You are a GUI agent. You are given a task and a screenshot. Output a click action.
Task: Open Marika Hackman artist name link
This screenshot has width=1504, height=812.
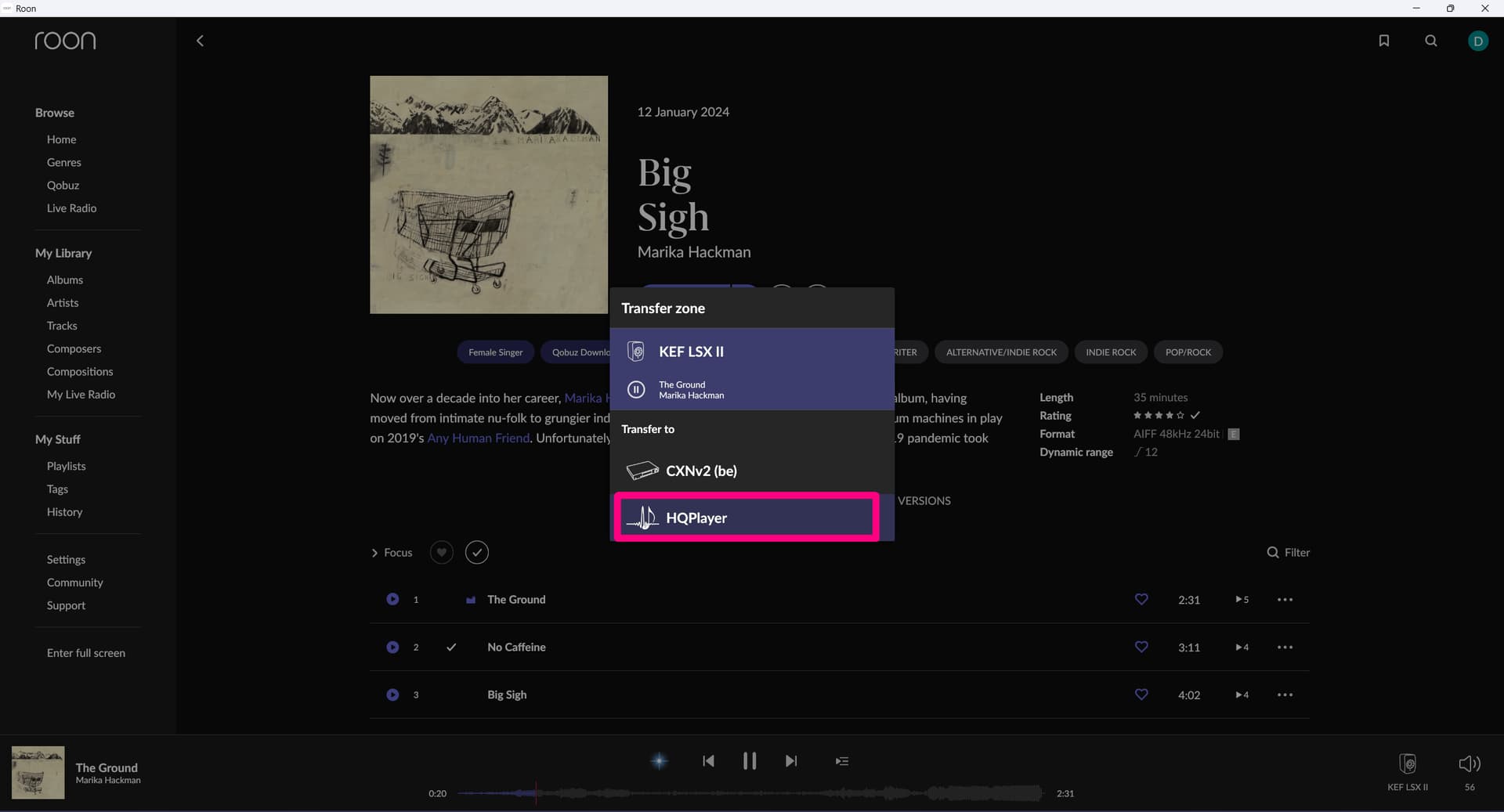[x=694, y=252]
